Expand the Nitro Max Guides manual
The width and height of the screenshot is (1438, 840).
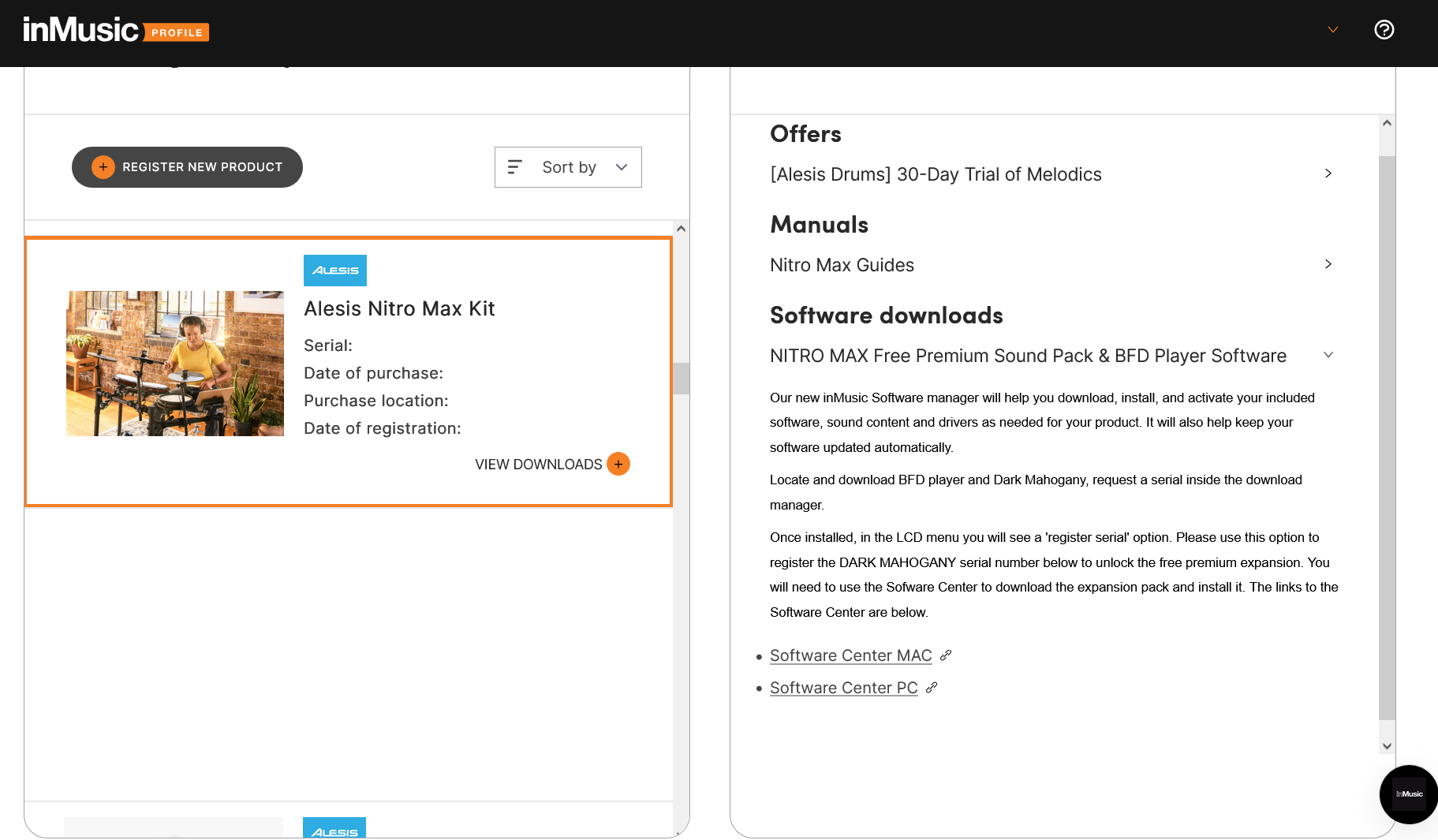tap(1328, 264)
